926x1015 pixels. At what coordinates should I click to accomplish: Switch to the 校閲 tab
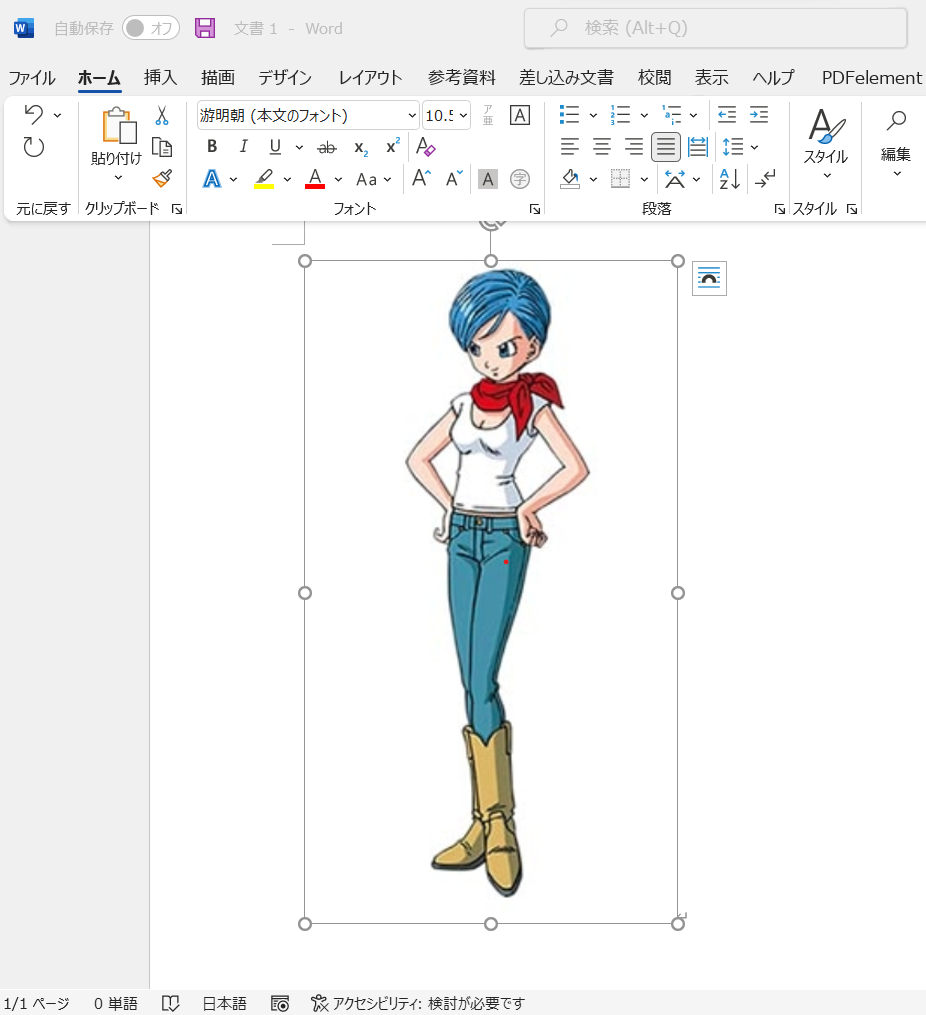click(x=654, y=78)
